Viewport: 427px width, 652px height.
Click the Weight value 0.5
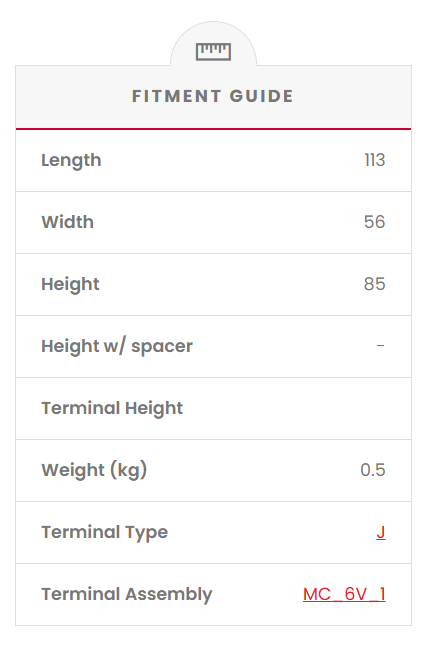click(373, 470)
